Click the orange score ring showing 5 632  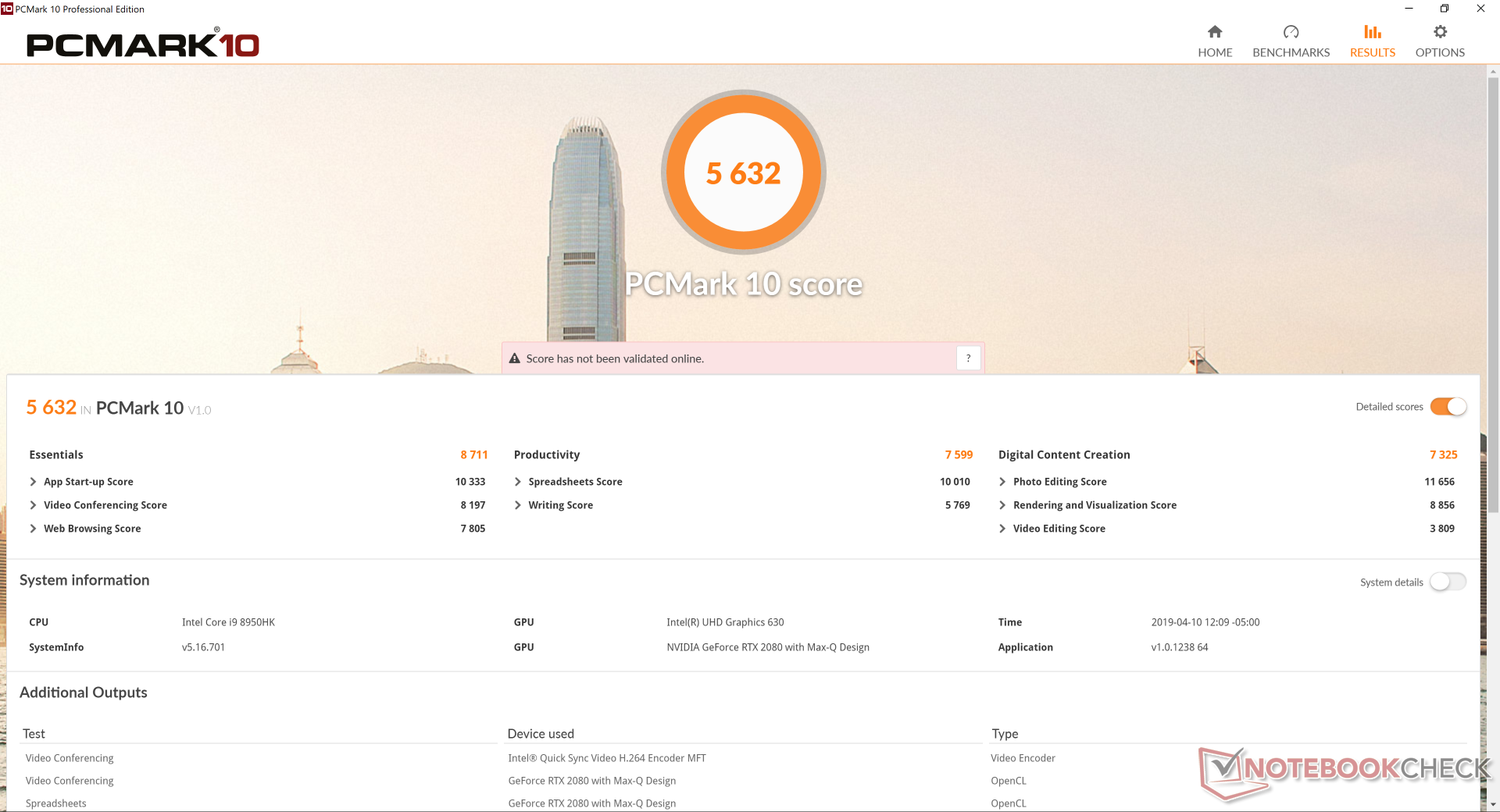pos(744,173)
